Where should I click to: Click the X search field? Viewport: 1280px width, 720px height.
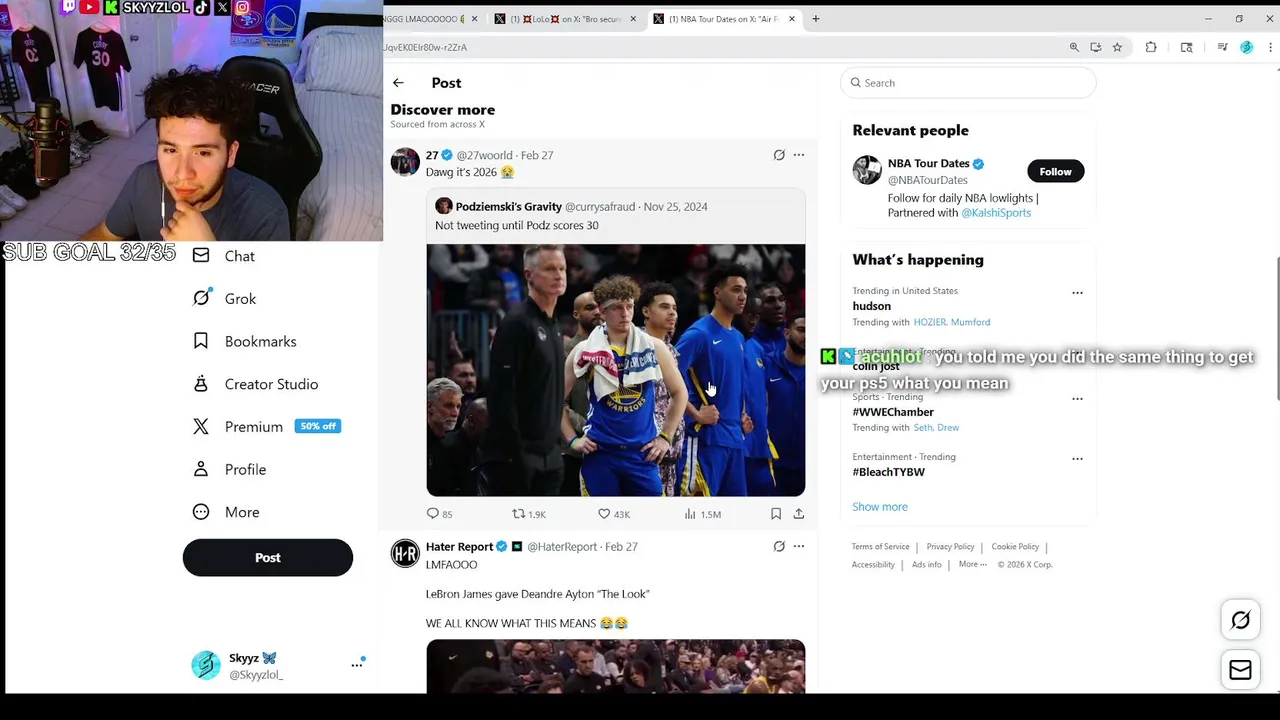coord(968,83)
